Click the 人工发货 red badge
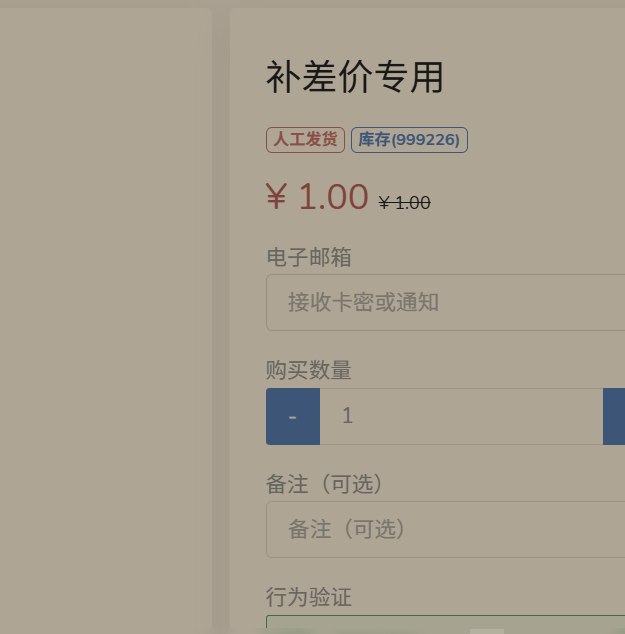Image resolution: width=625 pixels, height=634 pixels. [306, 140]
